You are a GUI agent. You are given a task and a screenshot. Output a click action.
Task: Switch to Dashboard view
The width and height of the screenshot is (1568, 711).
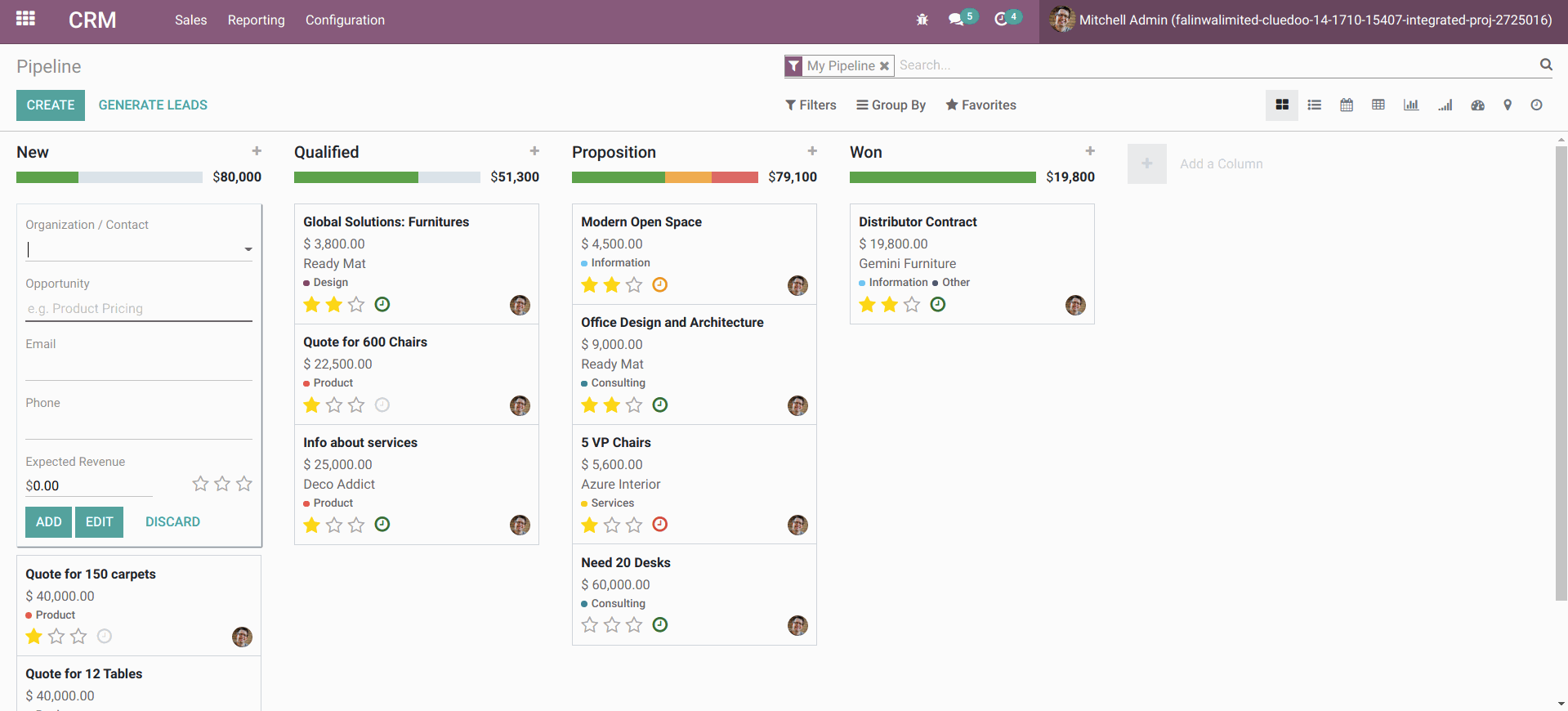(1477, 105)
